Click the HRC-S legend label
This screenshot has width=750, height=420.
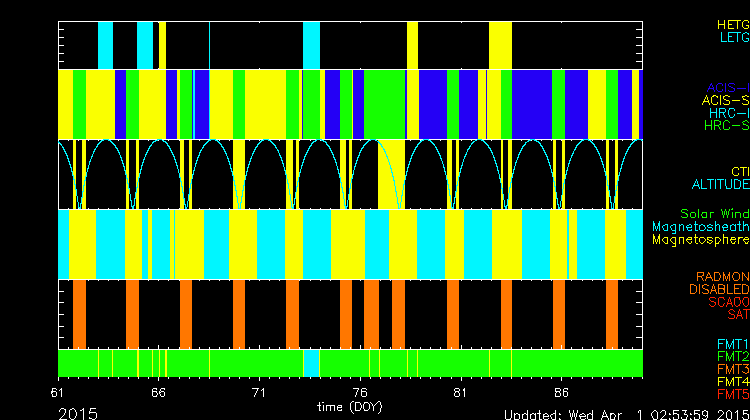point(726,126)
